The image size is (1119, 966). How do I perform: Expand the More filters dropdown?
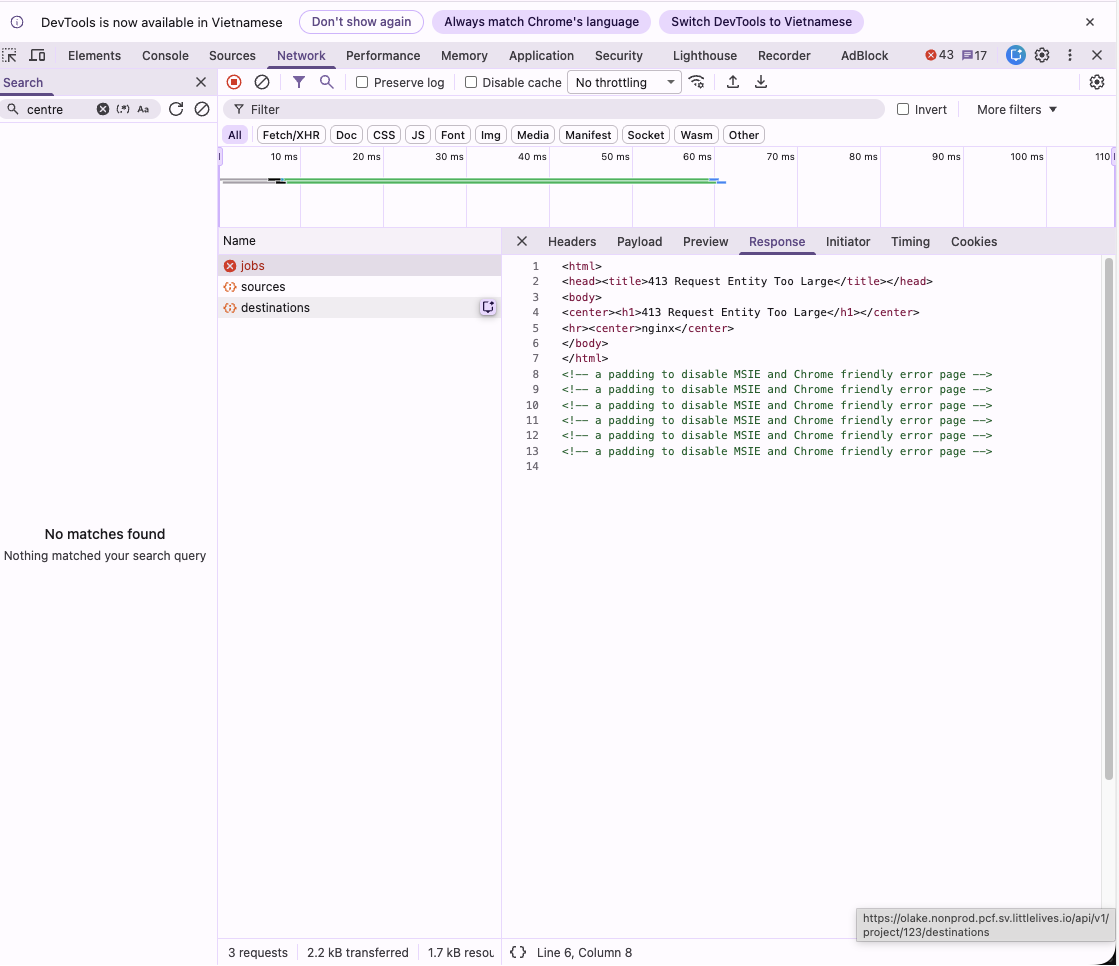coord(1016,109)
